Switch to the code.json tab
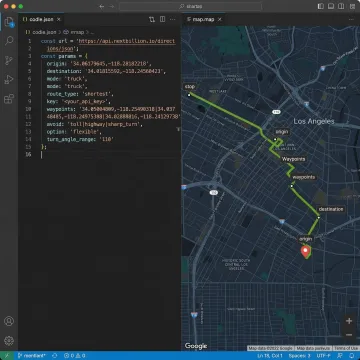This screenshot has height=360, width=360. [41, 19]
